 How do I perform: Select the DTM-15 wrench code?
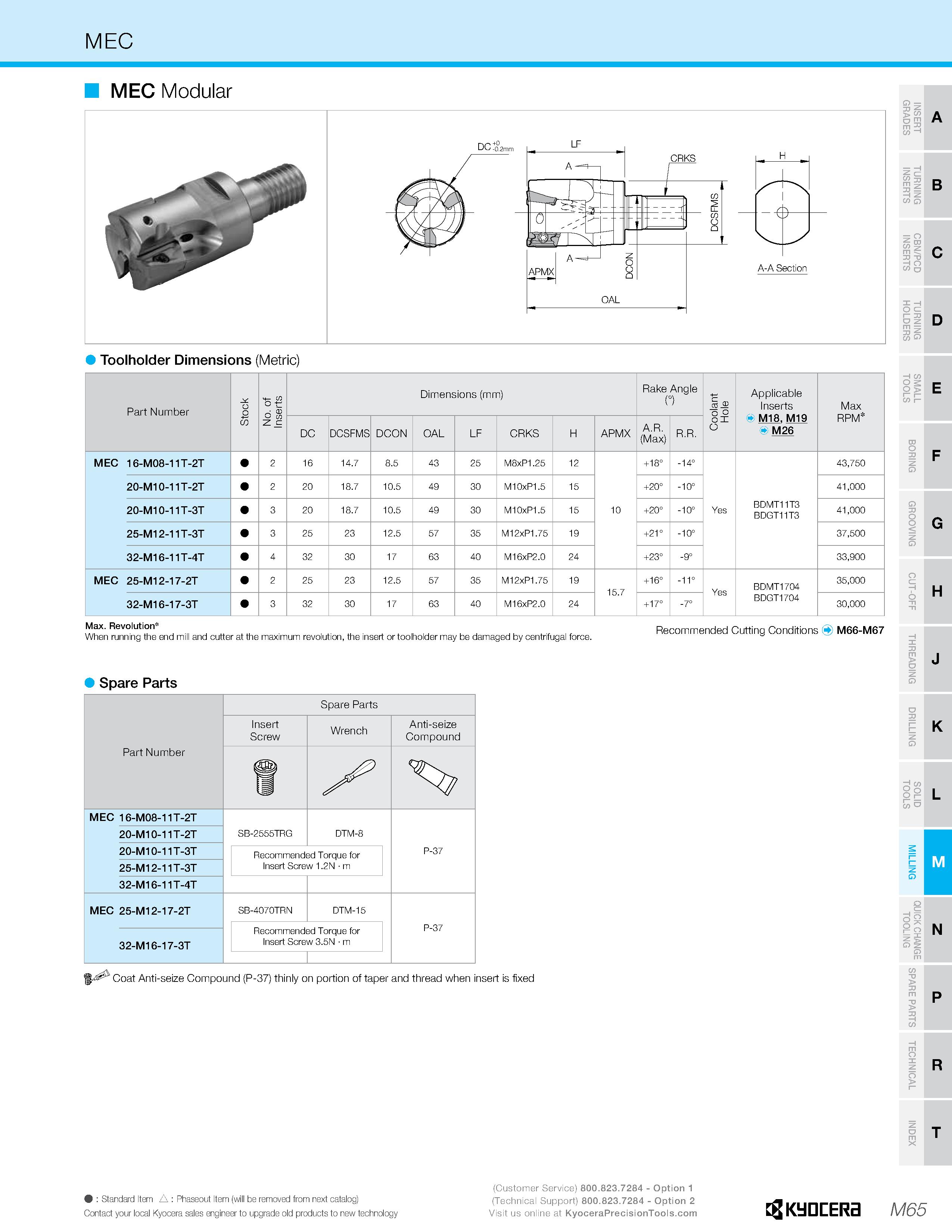[x=349, y=910]
